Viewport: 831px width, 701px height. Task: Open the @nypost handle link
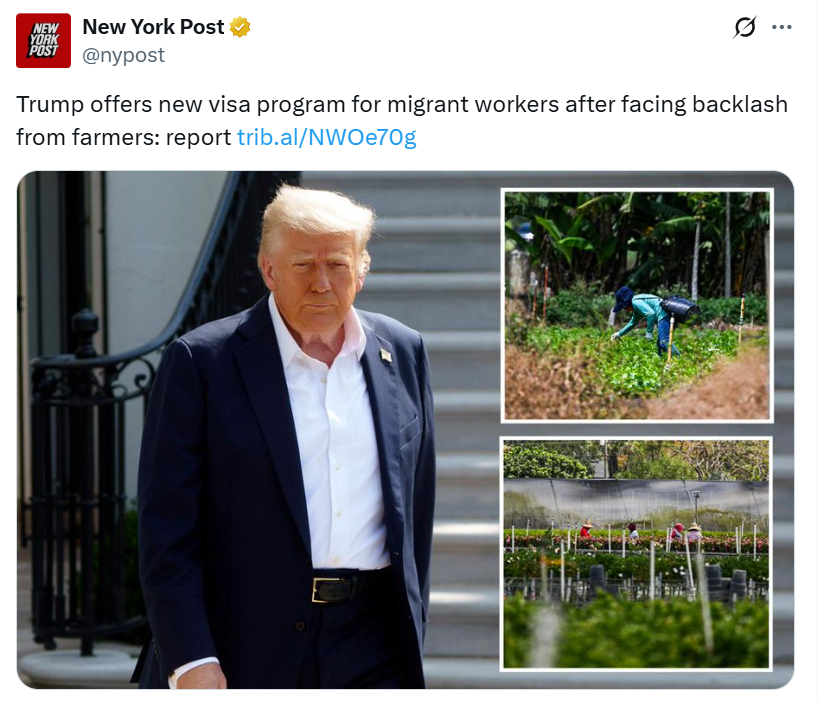(123, 55)
